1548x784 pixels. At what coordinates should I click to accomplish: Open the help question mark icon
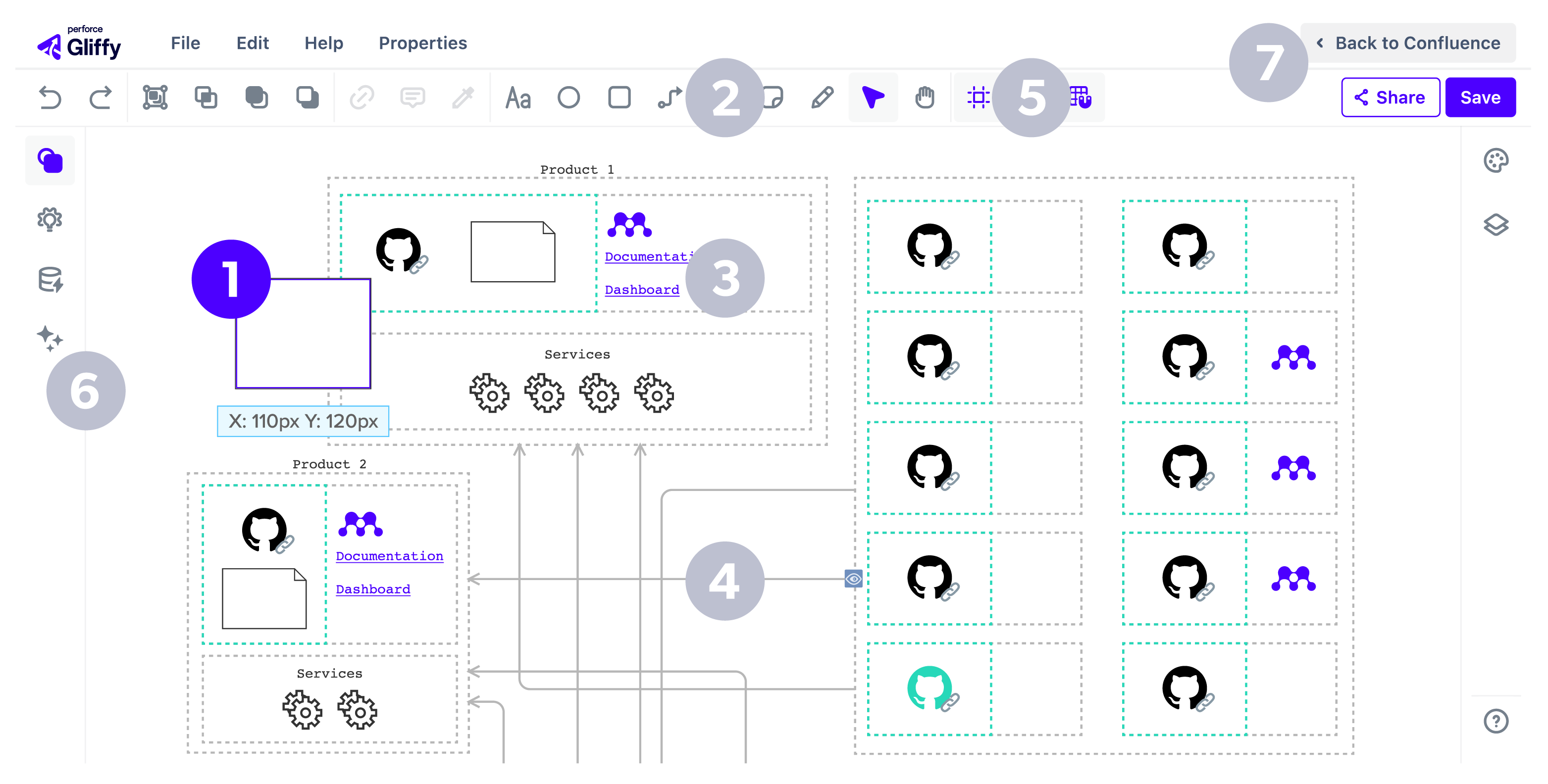pyautogui.click(x=1496, y=721)
